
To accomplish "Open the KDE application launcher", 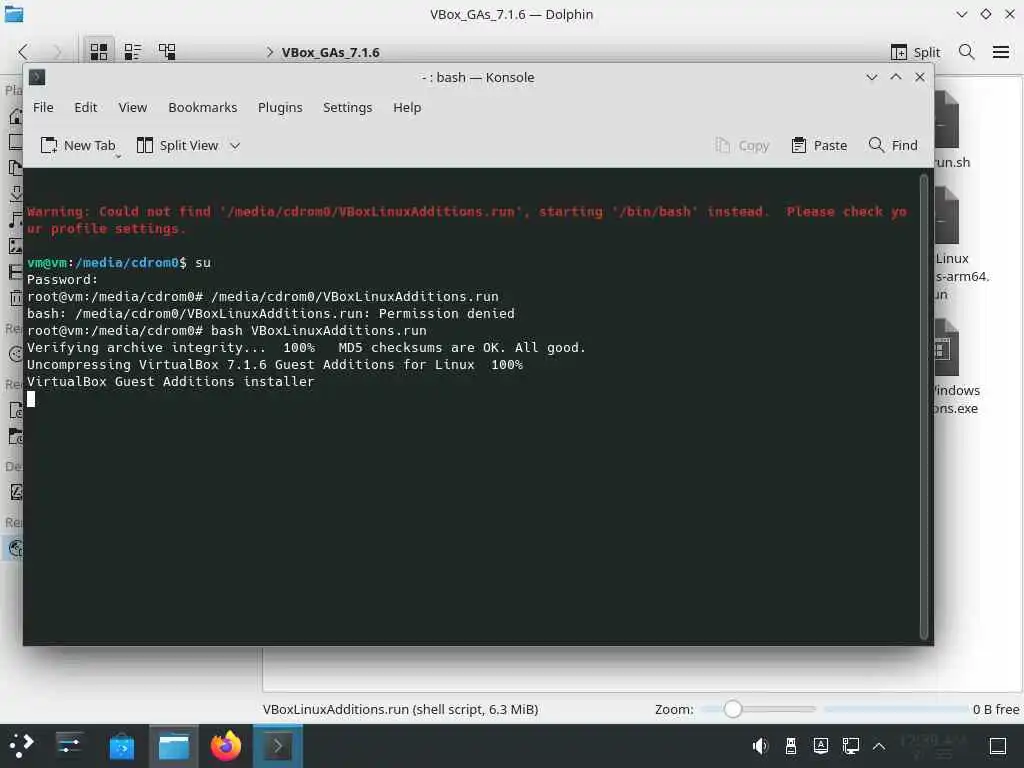I will click(20, 745).
